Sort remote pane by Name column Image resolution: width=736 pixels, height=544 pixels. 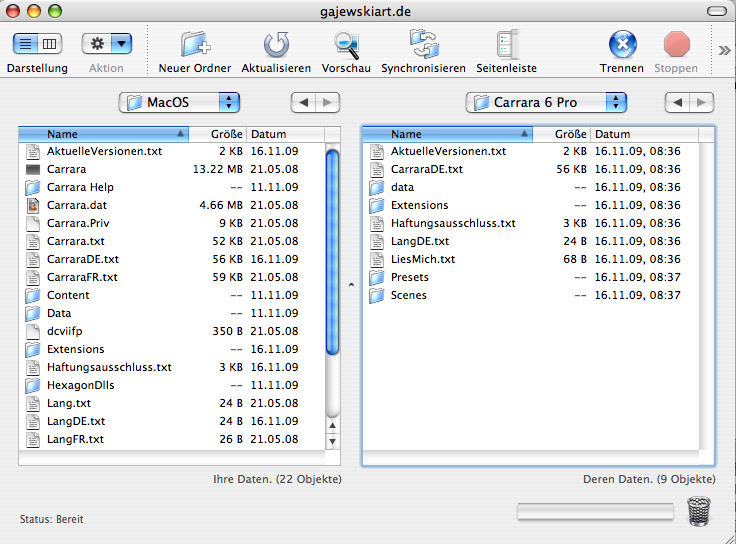click(x=448, y=134)
